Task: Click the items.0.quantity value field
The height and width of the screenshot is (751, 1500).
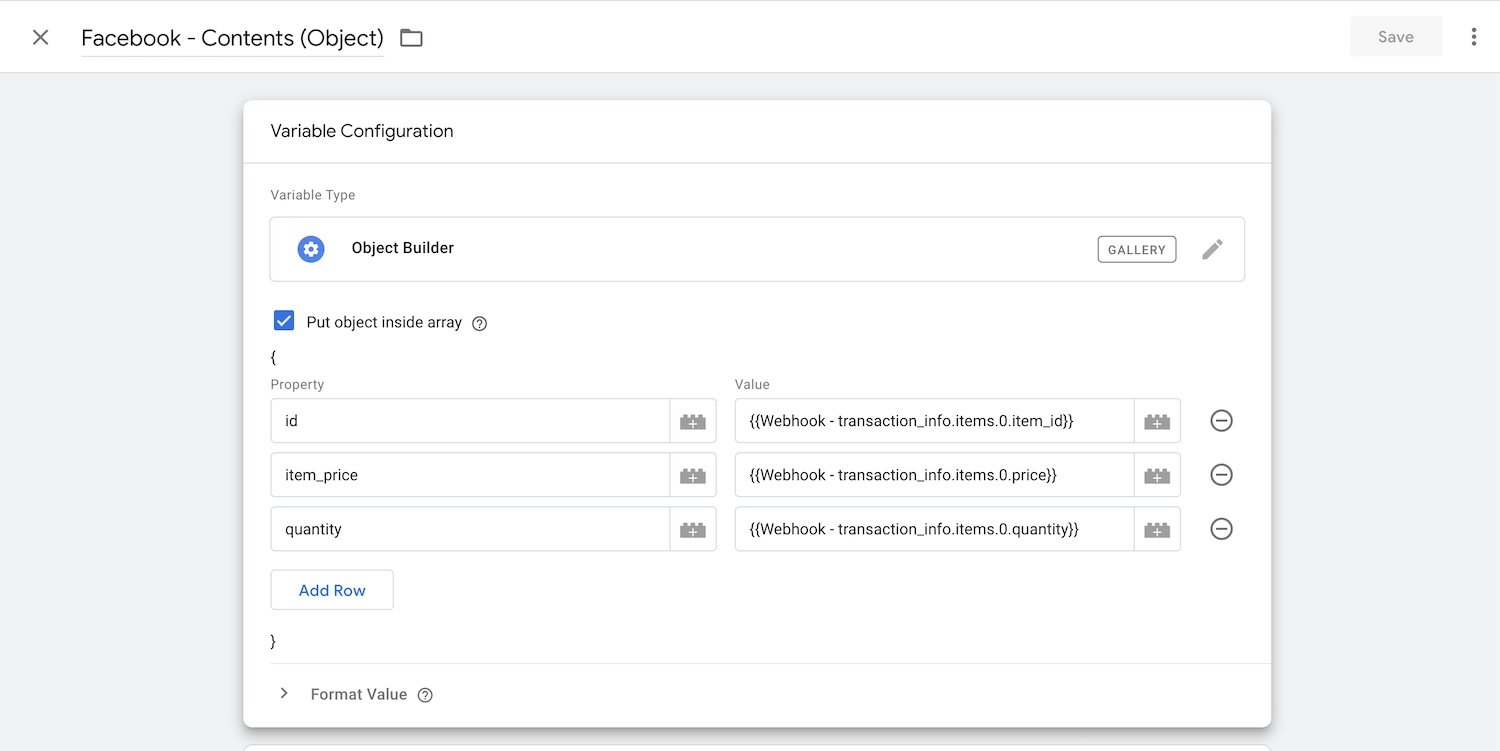Action: pos(934,529)
